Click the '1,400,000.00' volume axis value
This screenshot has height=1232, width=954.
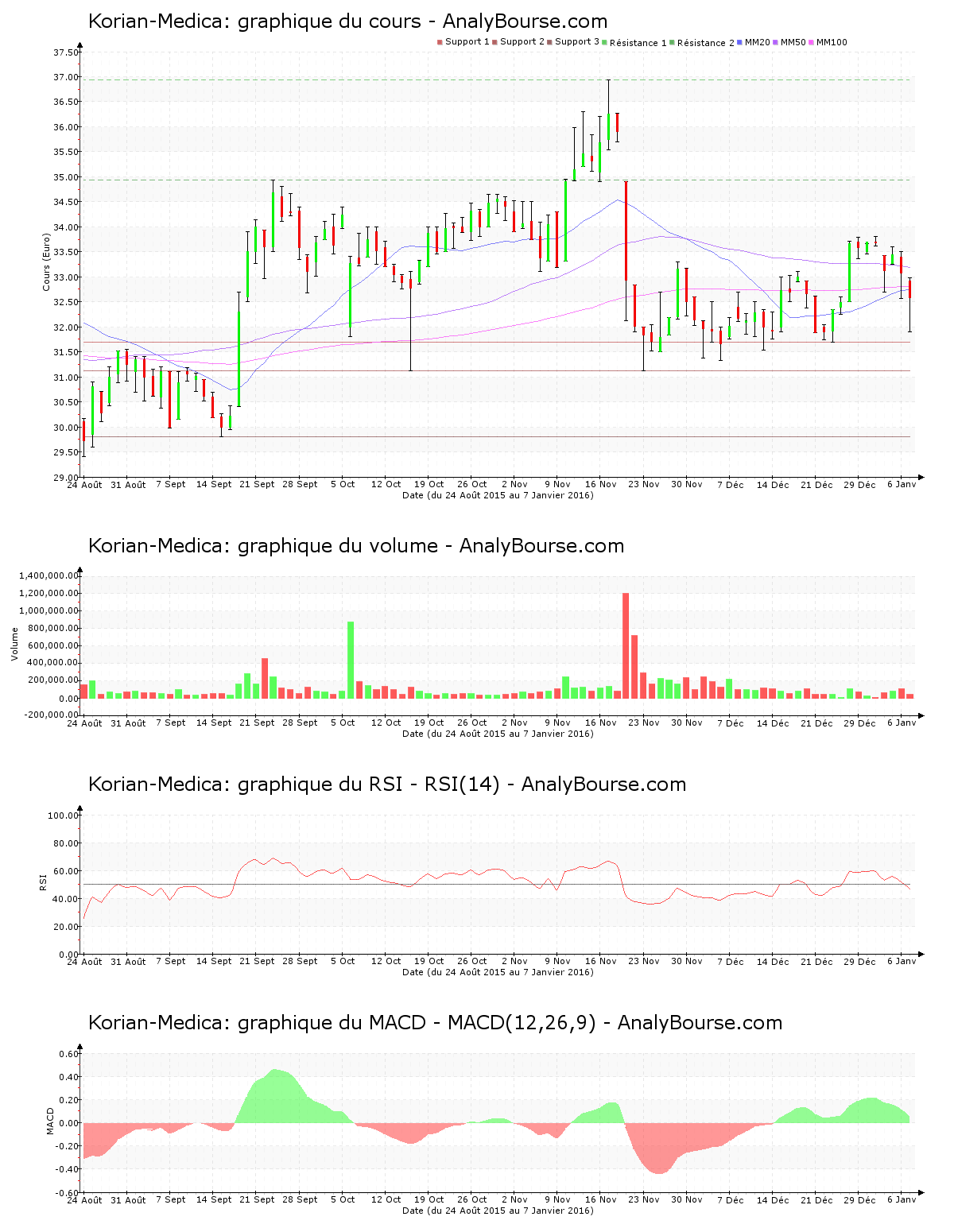[x=50, y=575]
